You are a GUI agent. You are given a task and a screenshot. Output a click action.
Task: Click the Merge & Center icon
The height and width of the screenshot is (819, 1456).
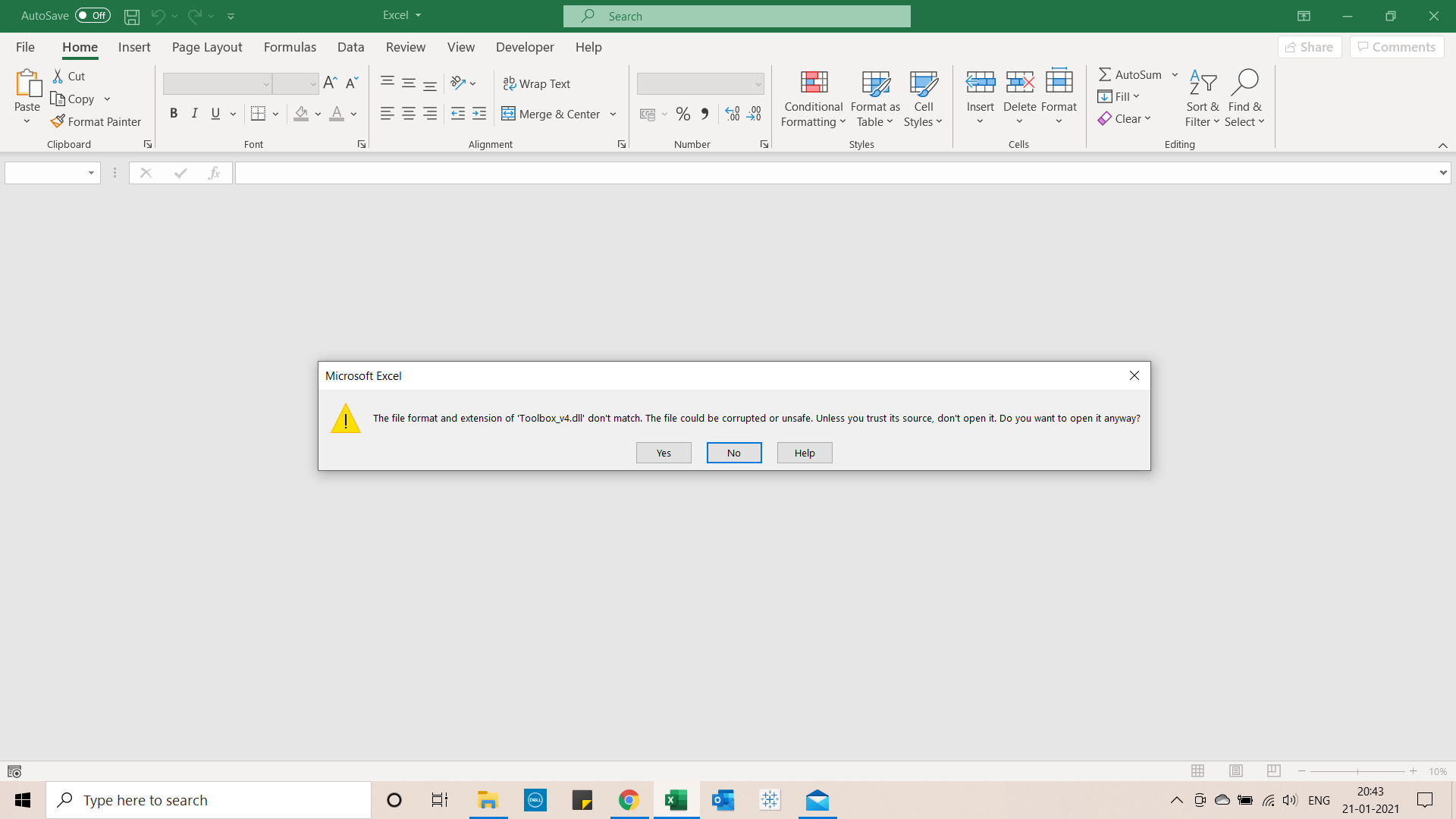pos(508,115)
